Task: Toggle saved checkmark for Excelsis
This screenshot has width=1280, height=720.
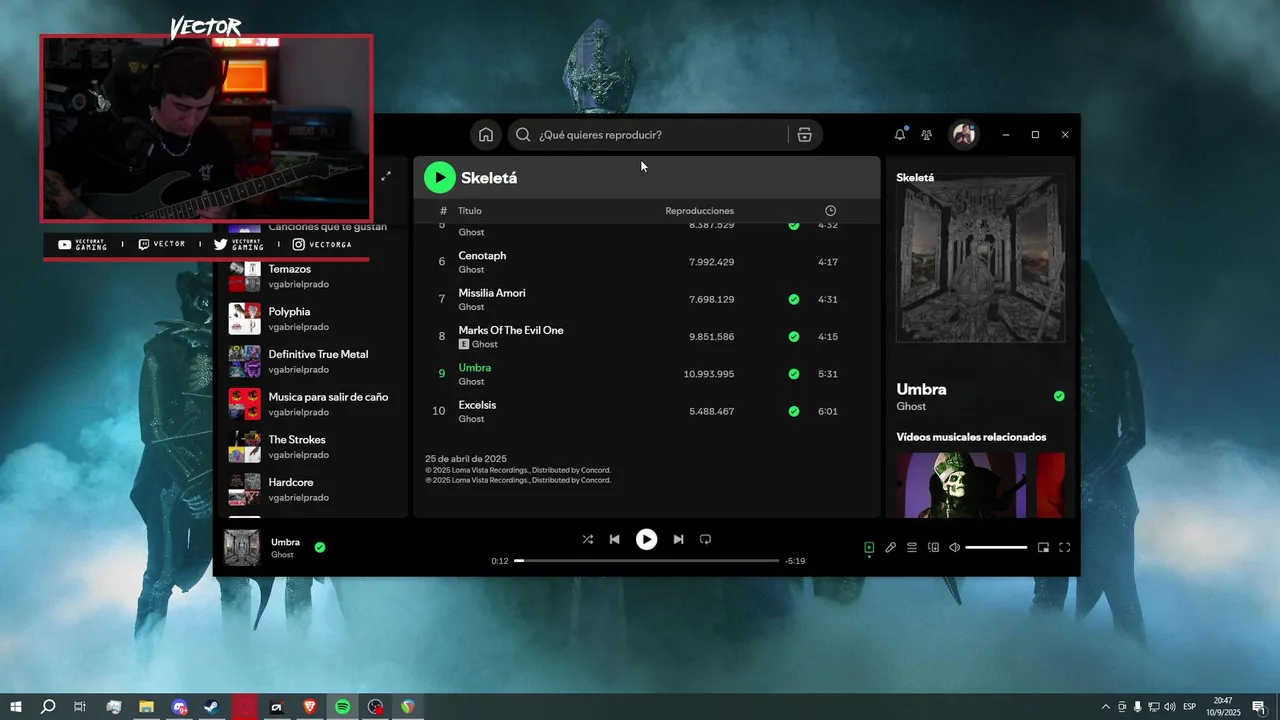Action: [x=794, y=411]
